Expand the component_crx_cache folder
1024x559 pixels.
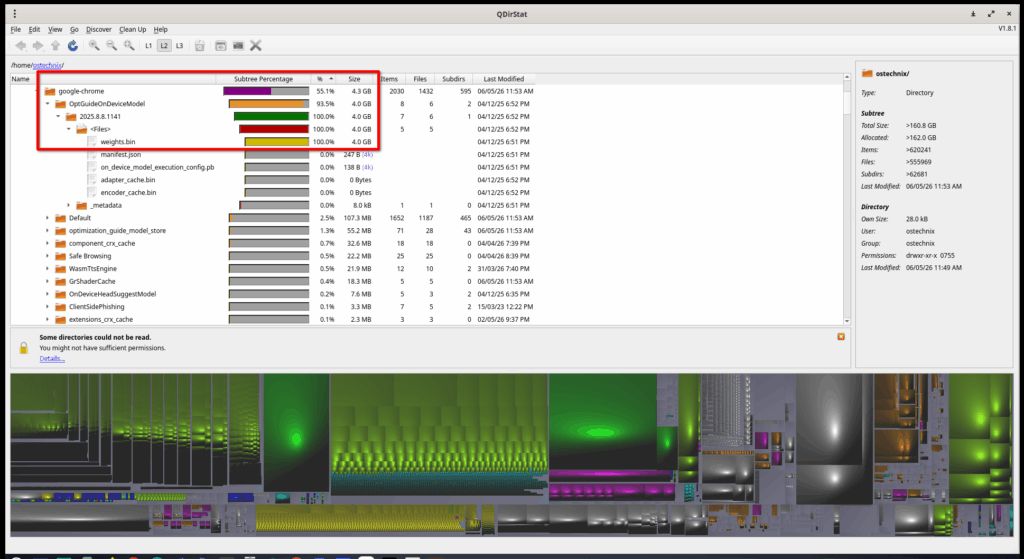click(x=48, y=244)
